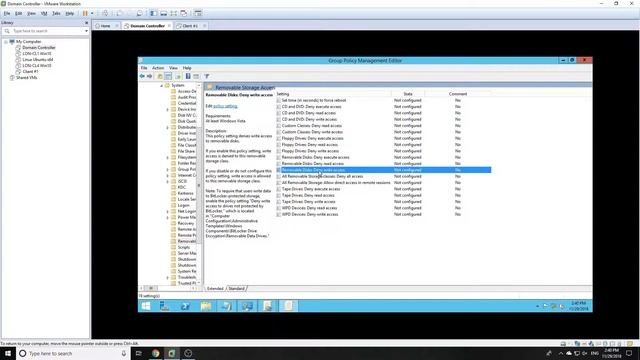Viewport: 640px width, 360px height.
Task: Click VMware unity mode toolbar icon
Action: point(184,13)
